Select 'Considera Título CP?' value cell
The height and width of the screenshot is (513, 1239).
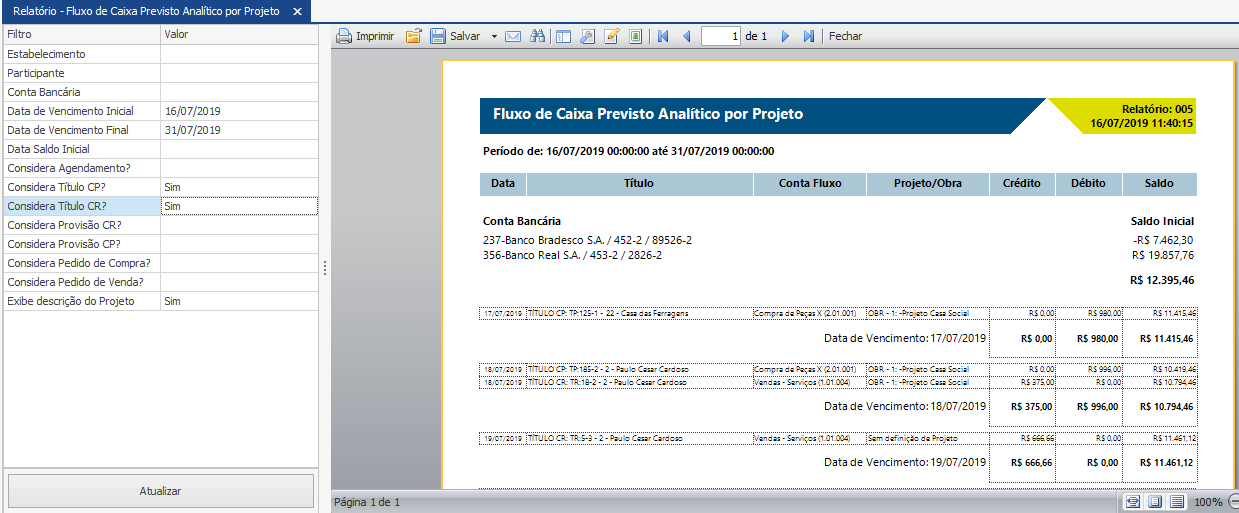(239, 187)
